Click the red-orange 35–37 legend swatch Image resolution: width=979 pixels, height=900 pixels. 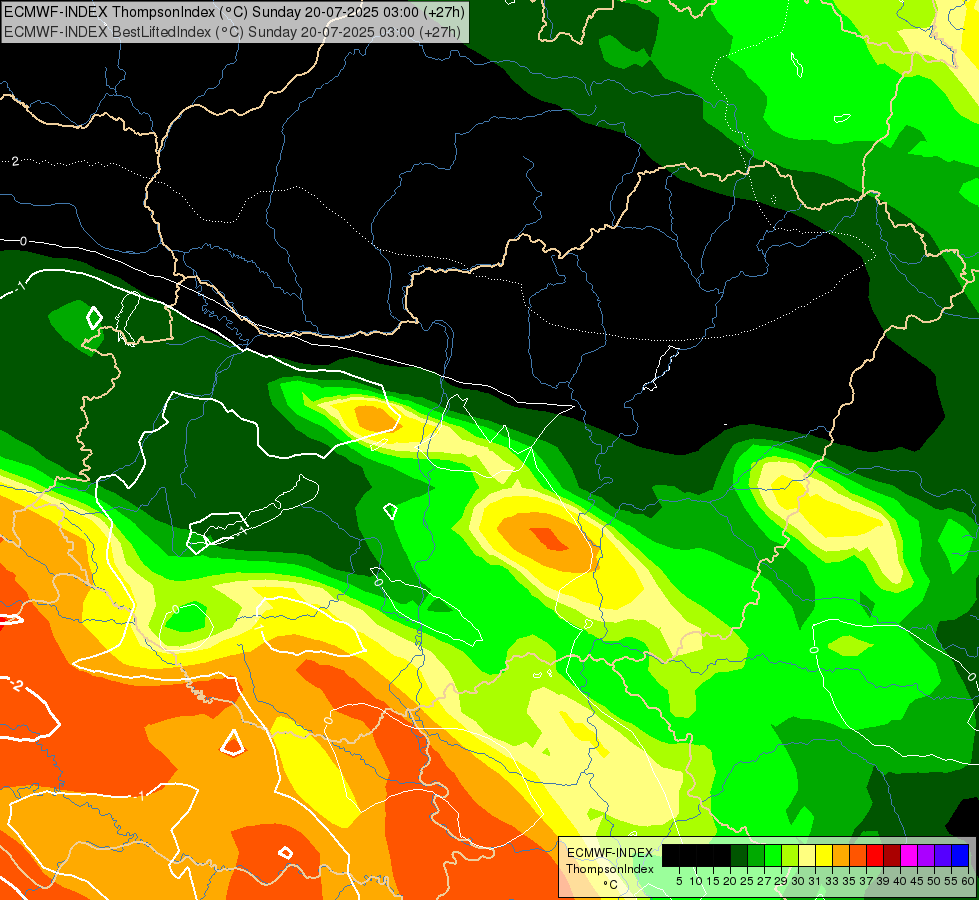tap(858, 855)
